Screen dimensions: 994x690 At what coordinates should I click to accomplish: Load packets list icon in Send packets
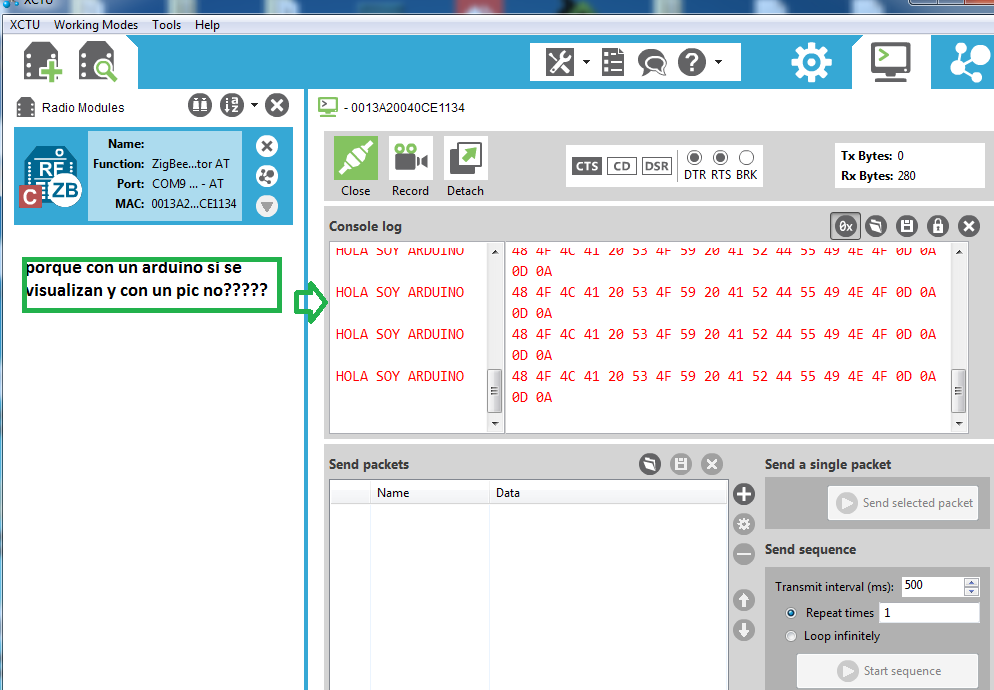point(650,464)
